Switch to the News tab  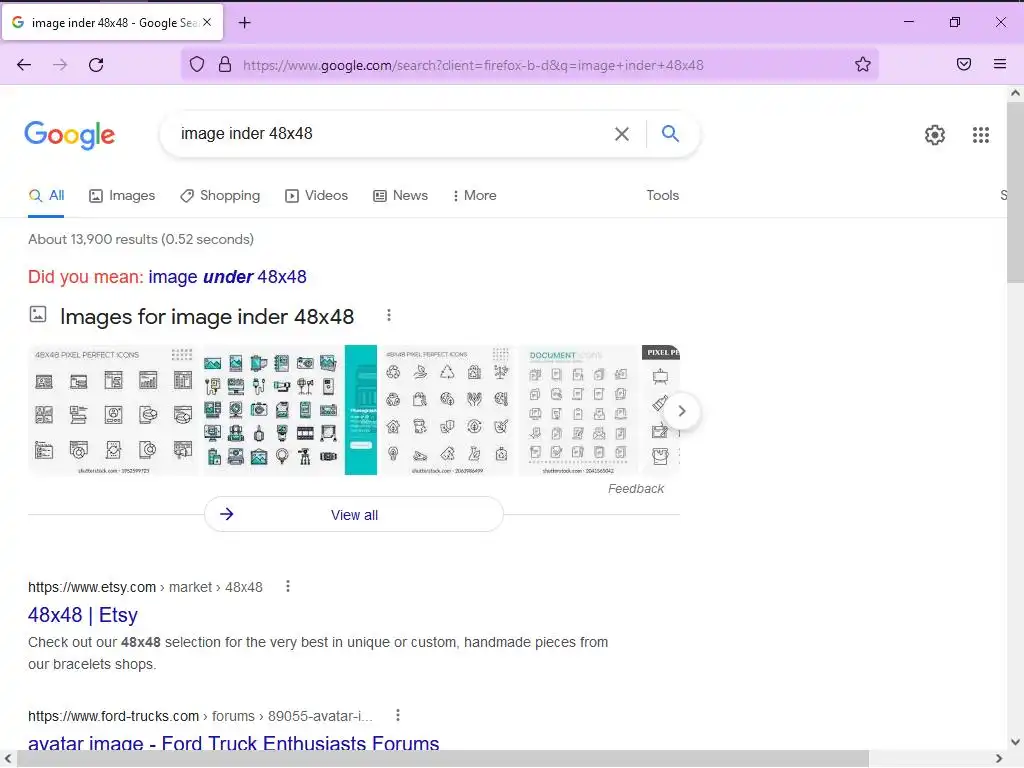(x=400, y=195)
